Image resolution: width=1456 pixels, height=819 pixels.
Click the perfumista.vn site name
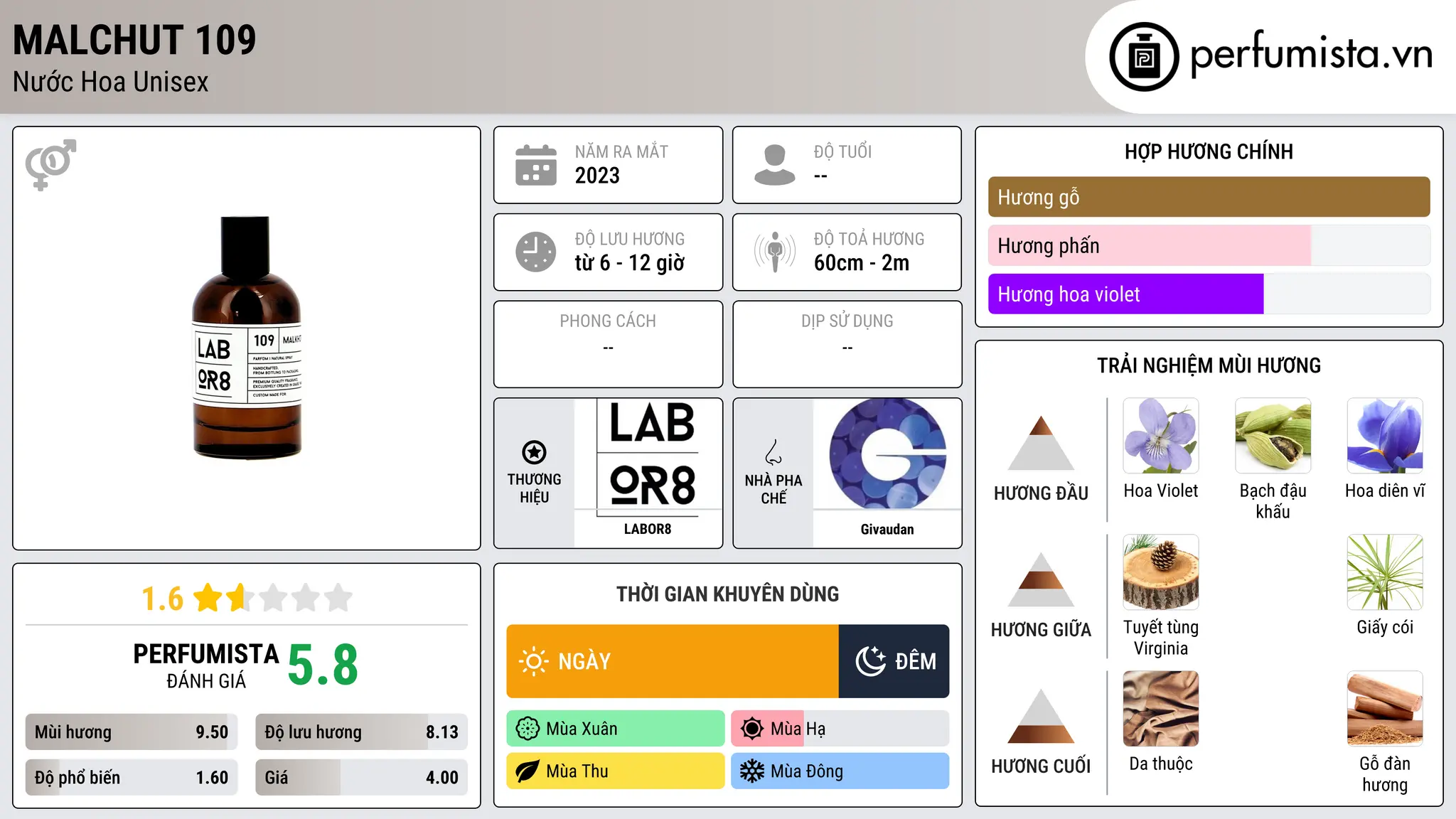1311,53
